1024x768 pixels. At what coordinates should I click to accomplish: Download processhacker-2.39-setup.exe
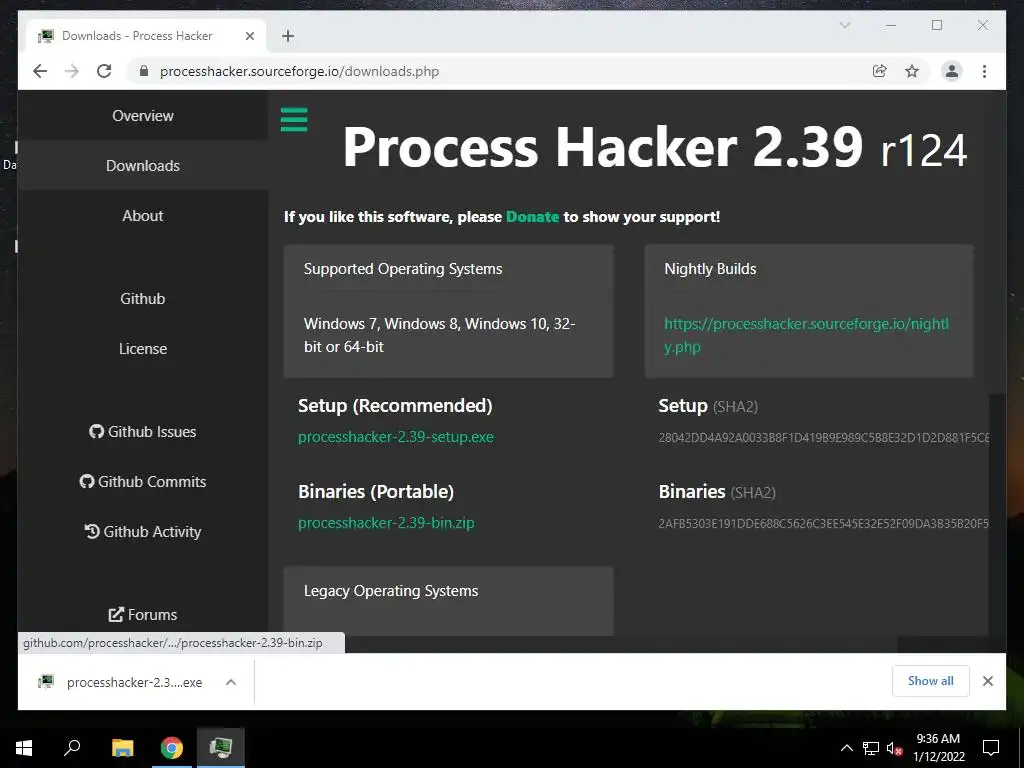[x=396, y=437]
